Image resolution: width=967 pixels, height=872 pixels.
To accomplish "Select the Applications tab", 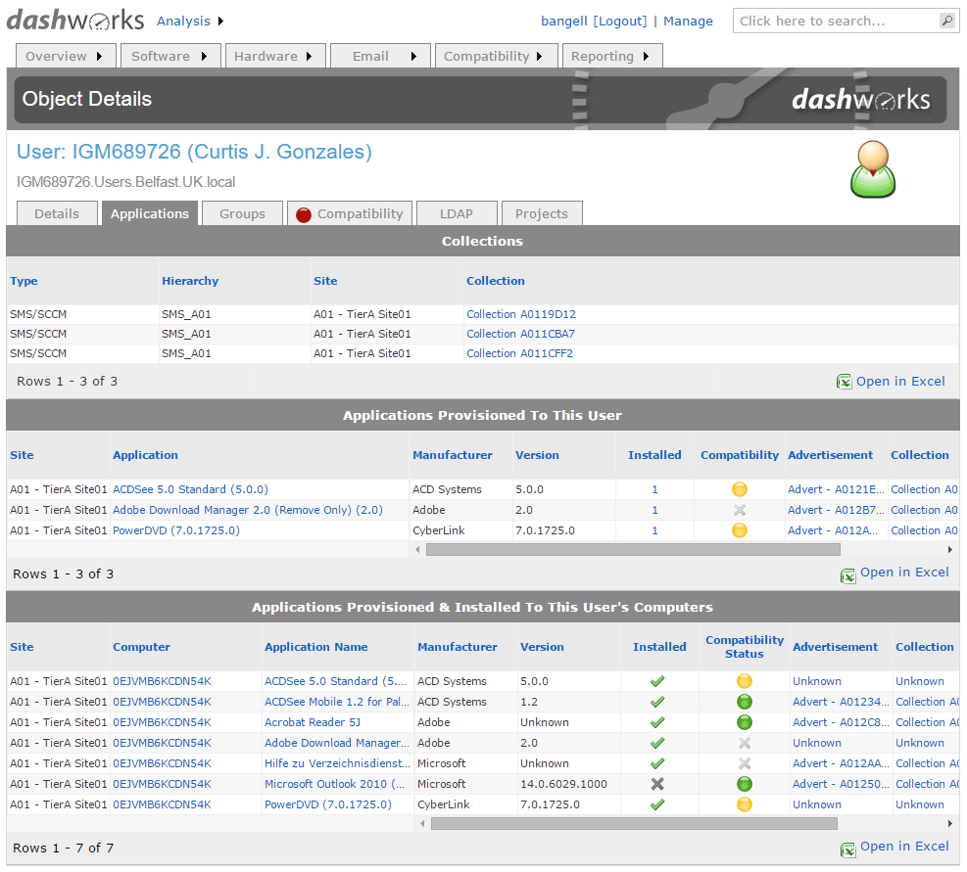I will tap(150, 214).
